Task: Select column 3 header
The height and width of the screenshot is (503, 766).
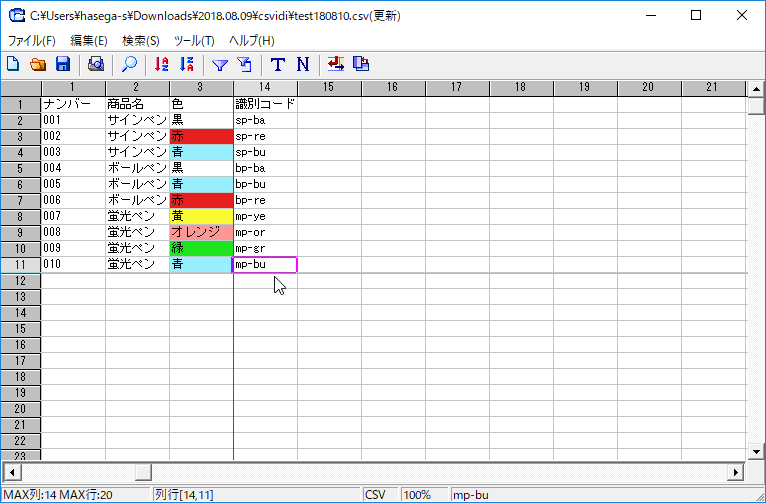Action: [201, 88]
